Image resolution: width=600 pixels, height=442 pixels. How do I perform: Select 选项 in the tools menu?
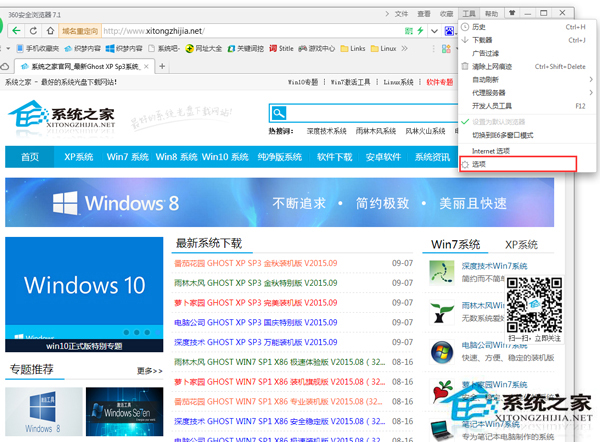(480, 164)
